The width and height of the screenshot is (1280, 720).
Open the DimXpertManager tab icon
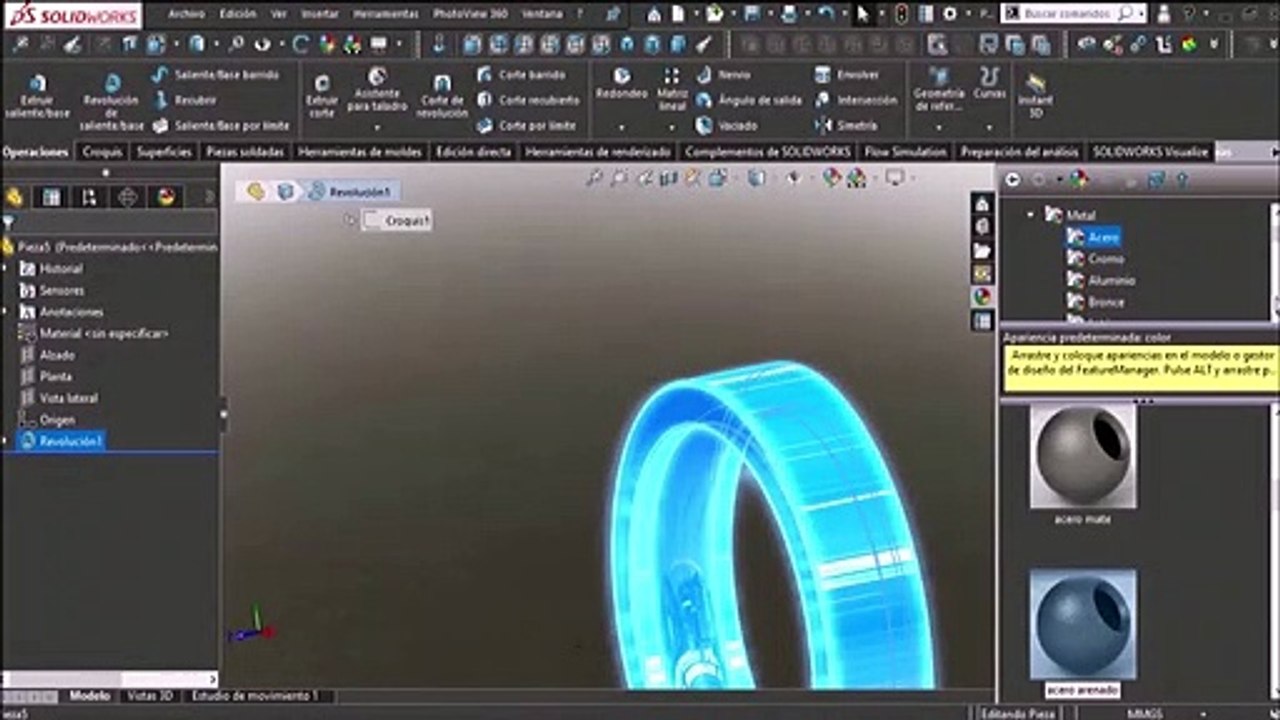point(128,197)
